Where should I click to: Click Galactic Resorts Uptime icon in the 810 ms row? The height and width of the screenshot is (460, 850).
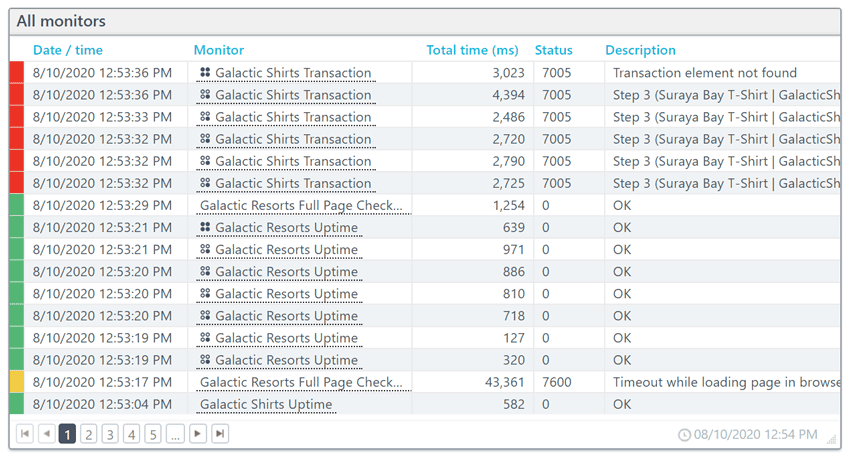point(205,294)
